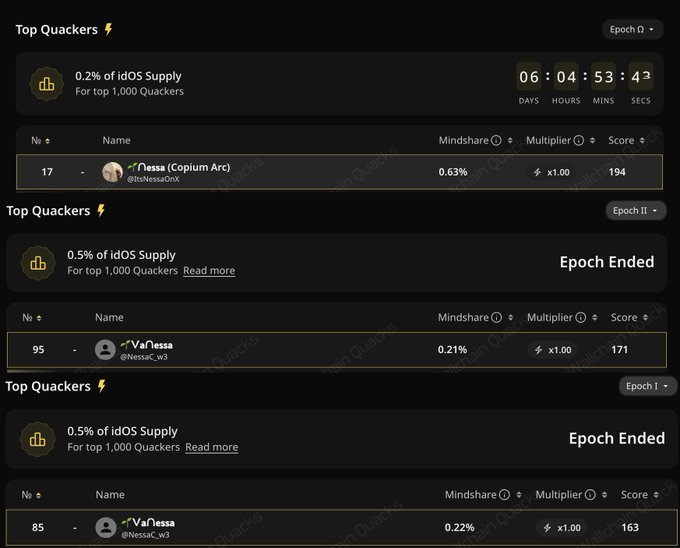
Task: Open Nessa (Copium Arc) profile avatar
Action: coord(113,172)
